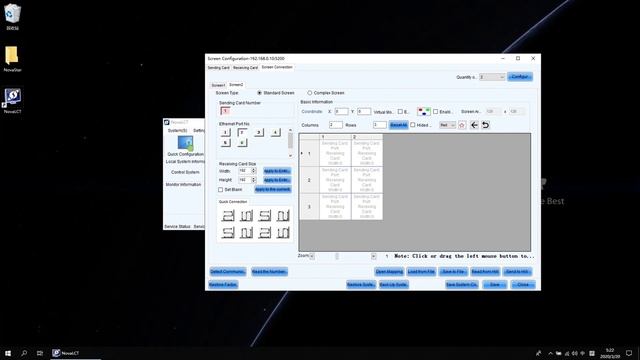Image resolution: width=640 pixels, height=360 pixels.
Task: Click the undo curved arrow icon
Action: click(x=485, y=125)
